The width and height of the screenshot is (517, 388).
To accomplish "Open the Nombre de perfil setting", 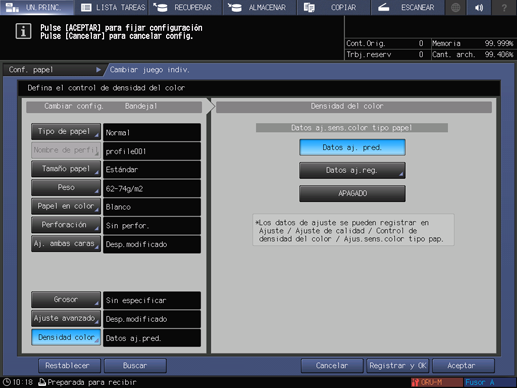I will (66, 150).
